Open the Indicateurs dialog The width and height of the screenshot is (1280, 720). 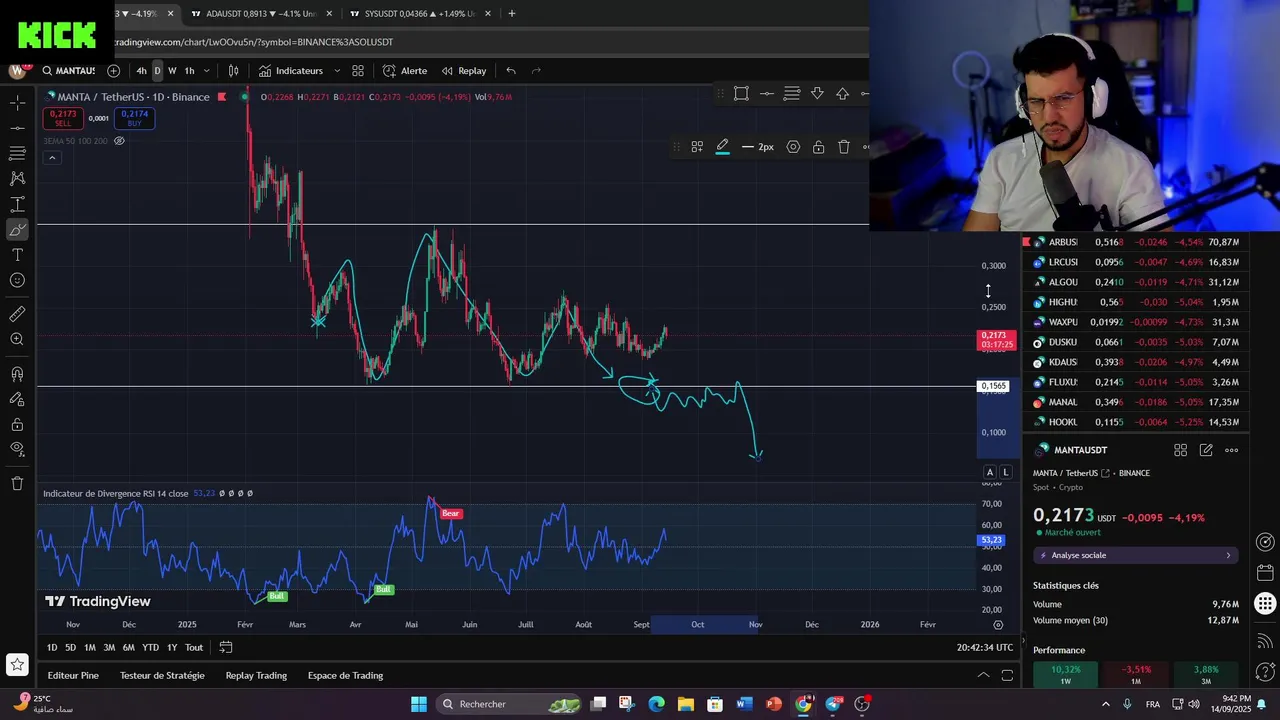290,71
